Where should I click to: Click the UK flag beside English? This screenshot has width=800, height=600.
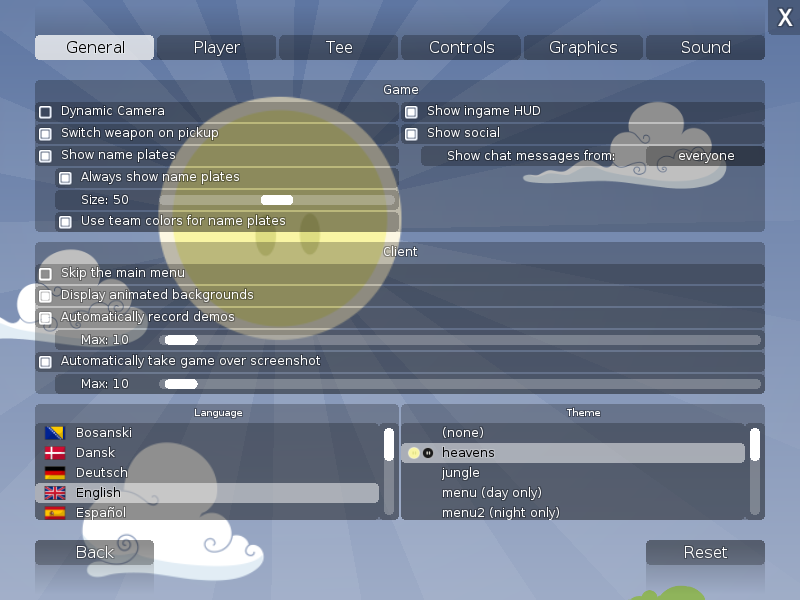point(55,493)
